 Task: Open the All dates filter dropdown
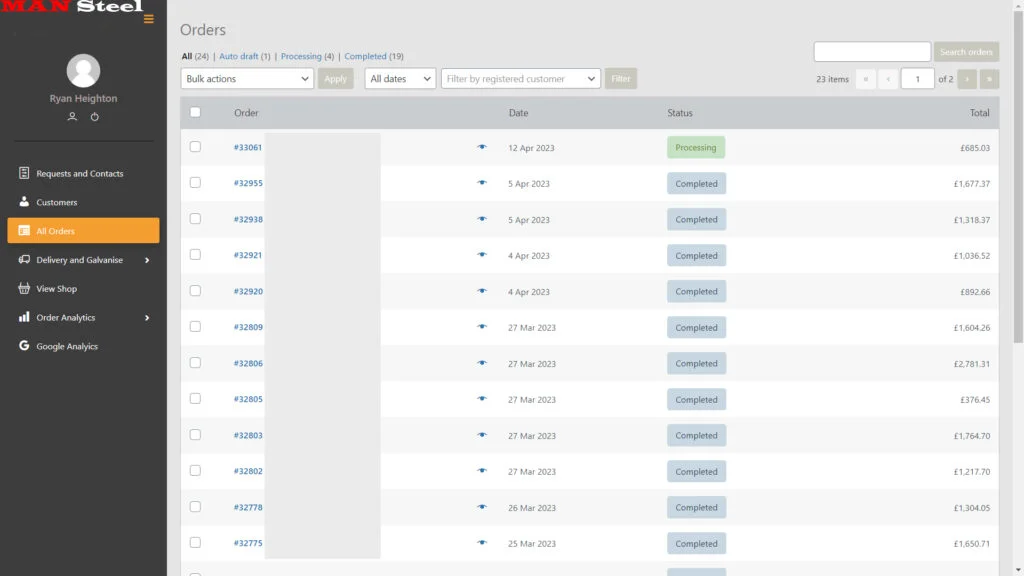pos(400,79)
